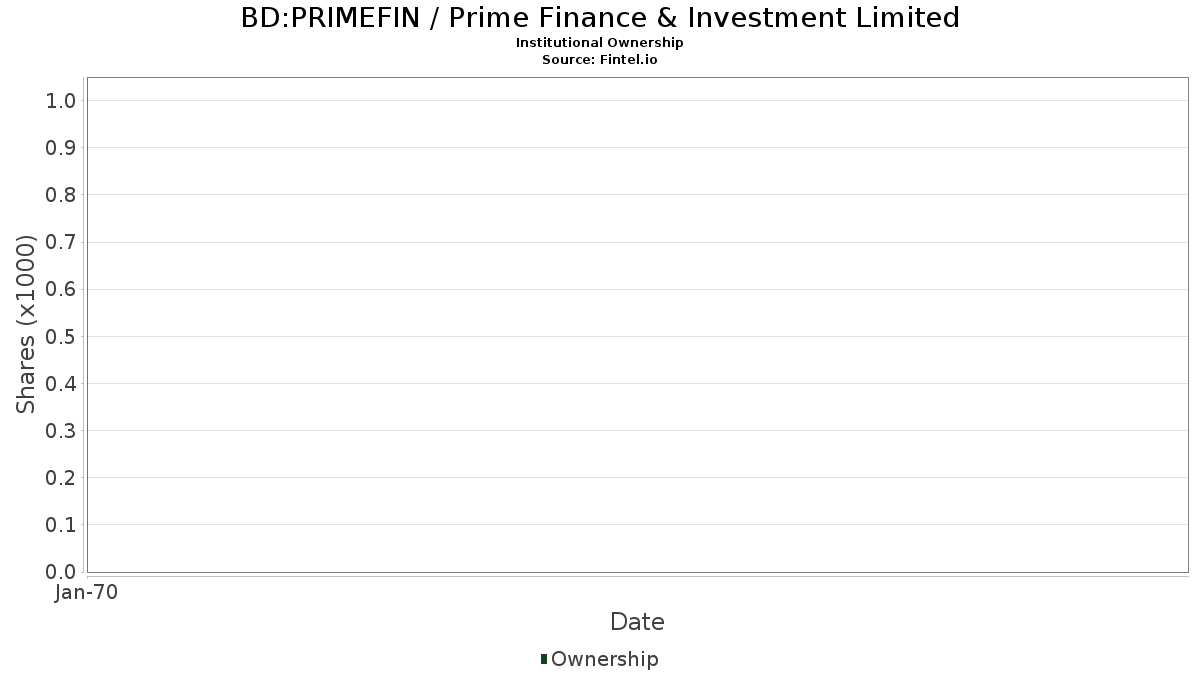This screenshot has height=675, width=1200.
Task: Select the 0.1 y-axis tick label
Action: click(61, 525)
